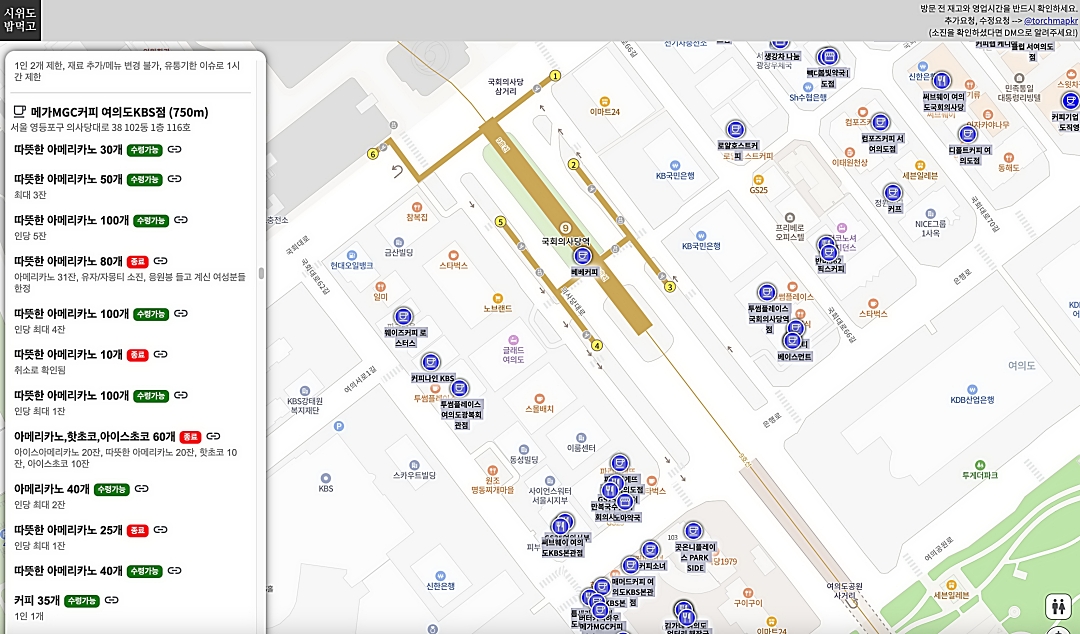Screen dimensions: 1080x634
Task: Click the 베이스먼트 coffee marker
Action: (x=793, y=340)
